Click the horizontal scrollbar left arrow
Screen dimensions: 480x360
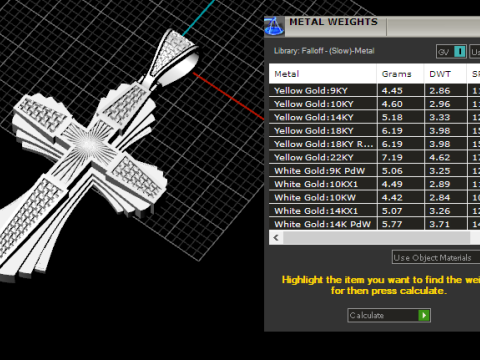276,238
